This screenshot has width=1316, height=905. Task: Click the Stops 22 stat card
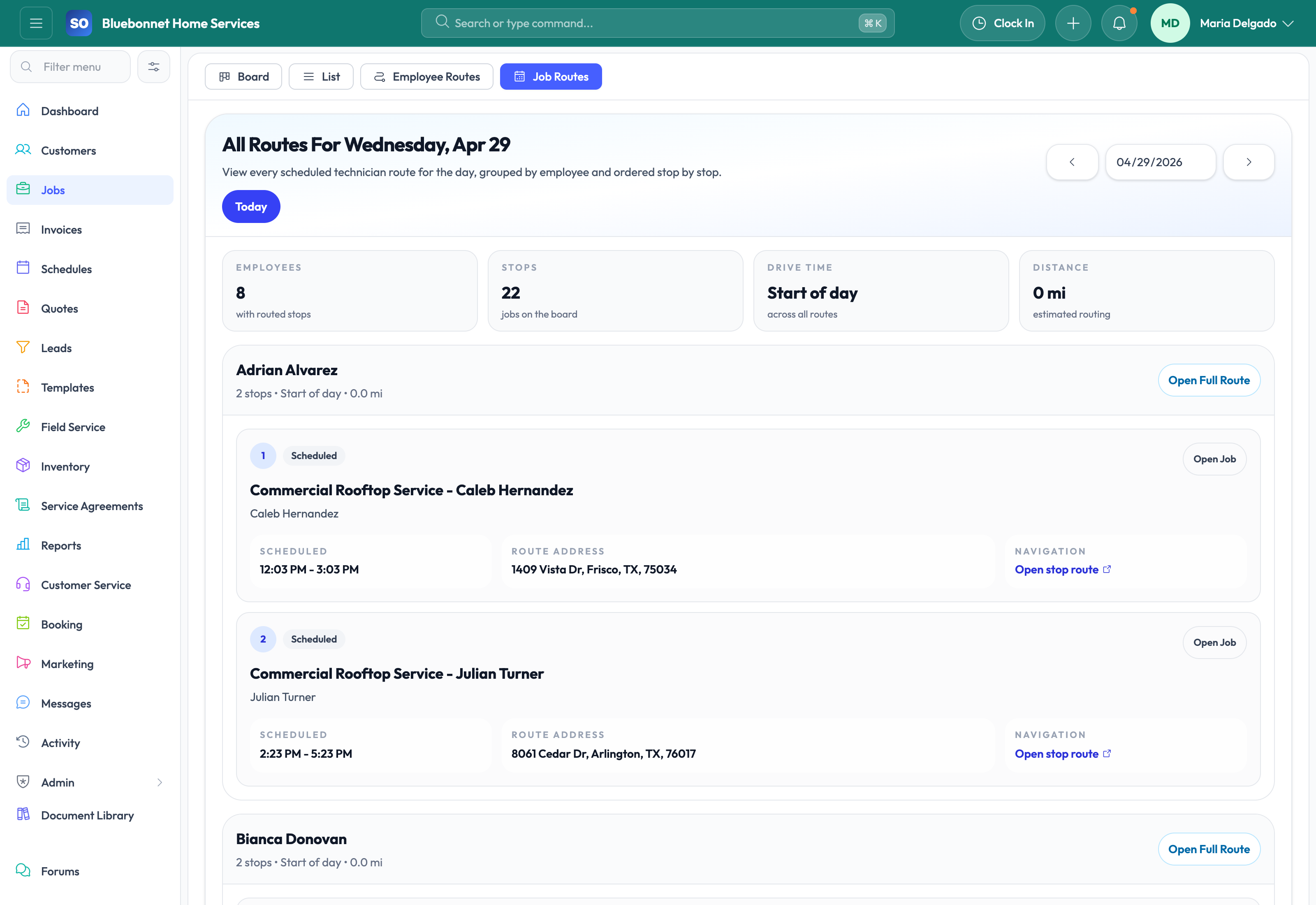click(615, 291)
